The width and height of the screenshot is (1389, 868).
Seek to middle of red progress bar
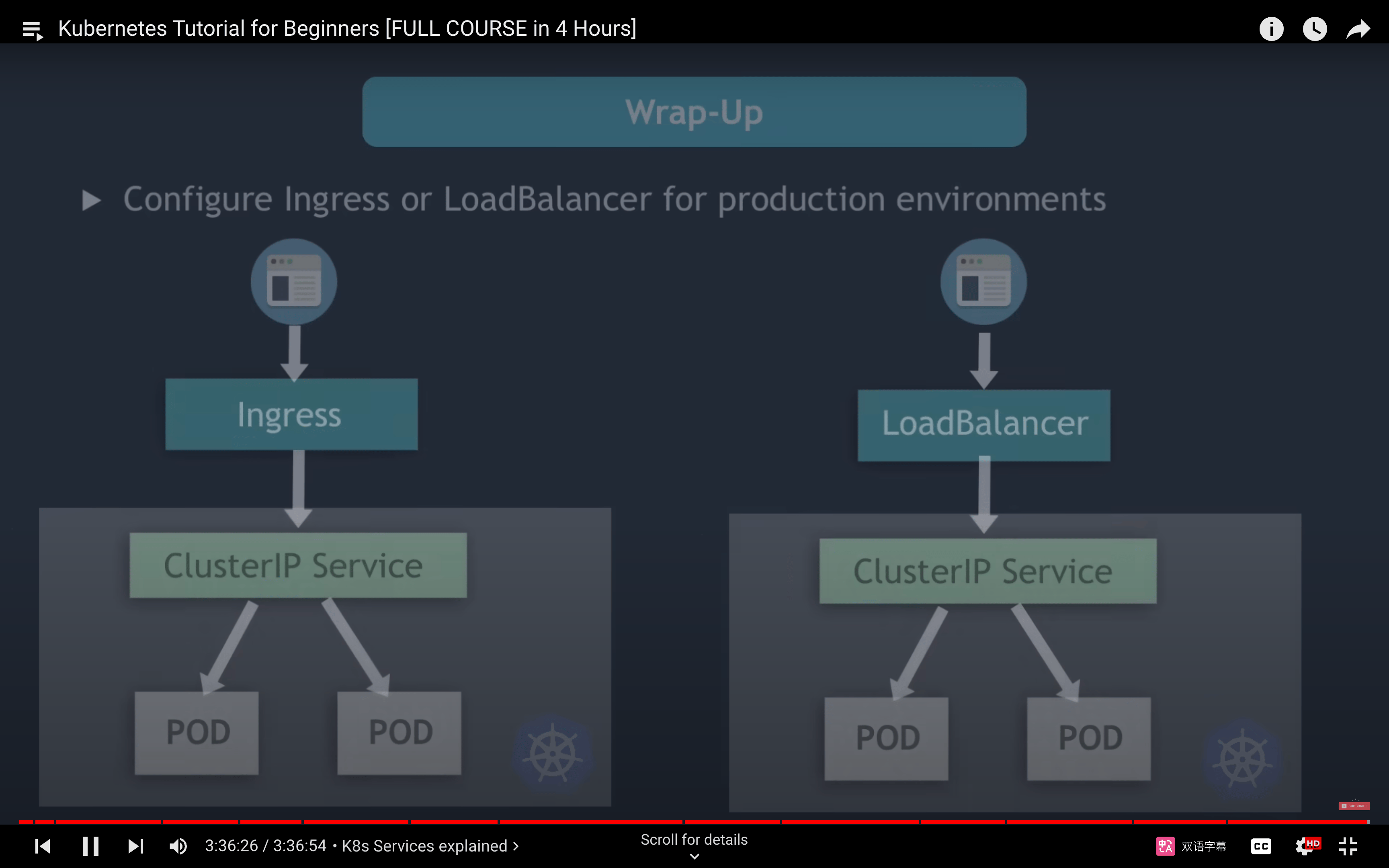coord(694,822)
